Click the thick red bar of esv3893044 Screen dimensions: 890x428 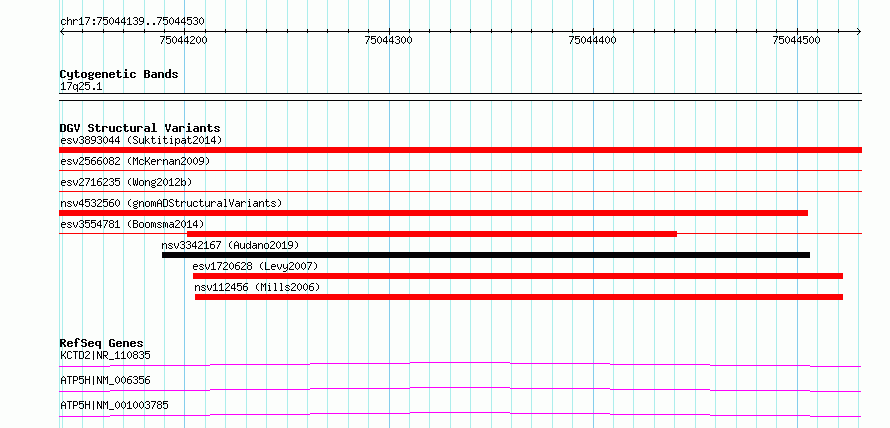click(x=460, y=150)
